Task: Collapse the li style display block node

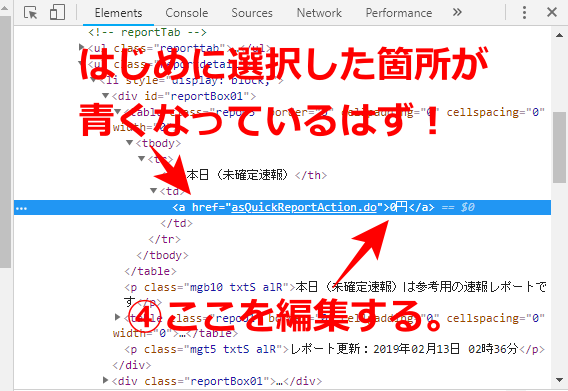Action: coord(93,80)
